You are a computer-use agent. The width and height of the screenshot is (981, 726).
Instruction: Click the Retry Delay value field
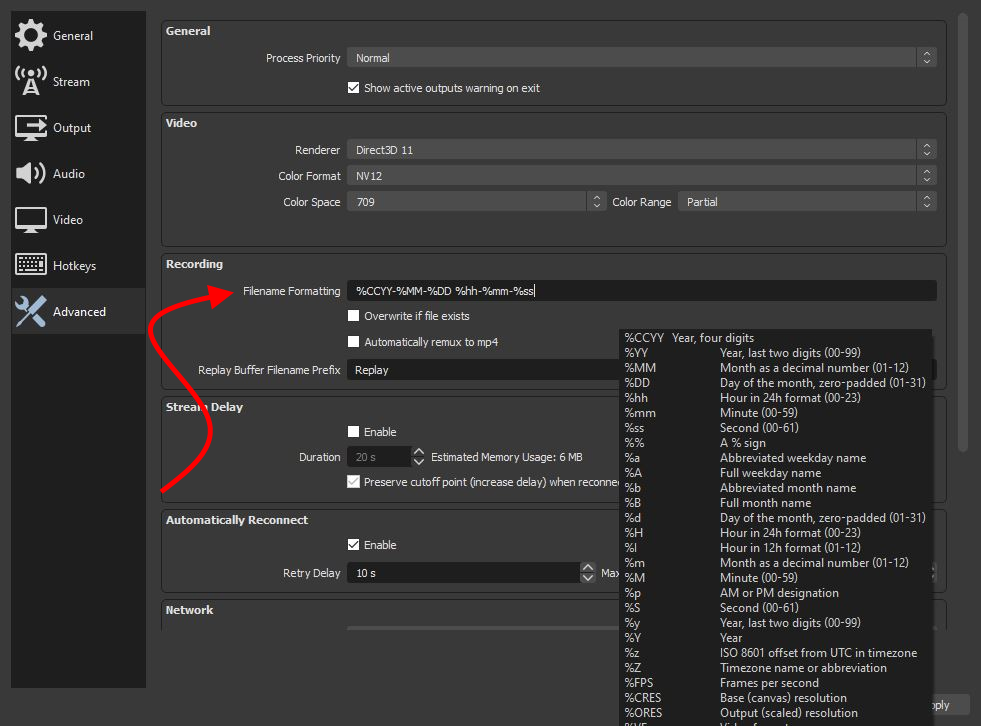(463, 573)
